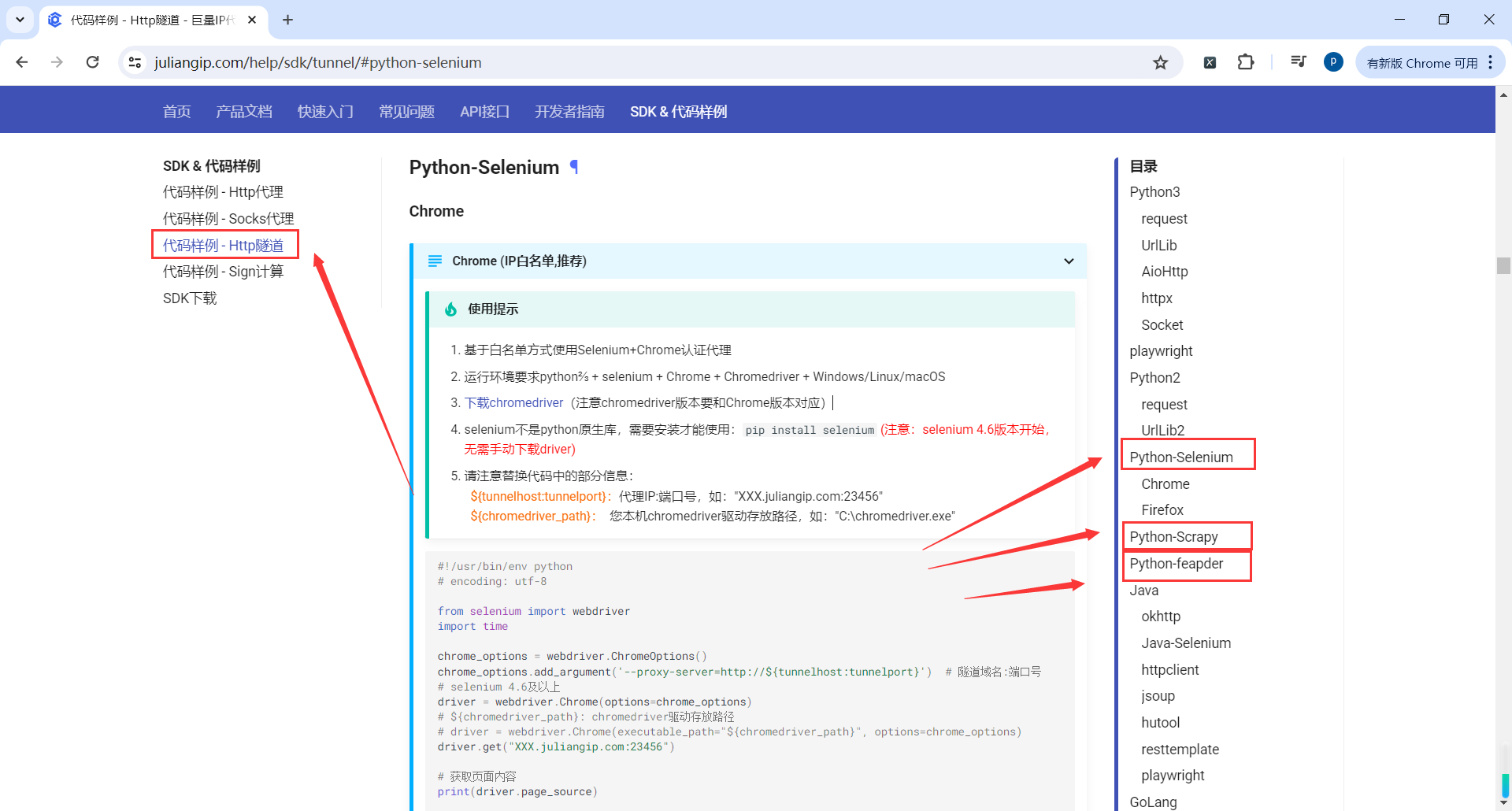The width and height of the screenshot is (1512, 811).
Task: Jump to Python-Scrapy in the table of contents
Action: tap(1173, 537)
